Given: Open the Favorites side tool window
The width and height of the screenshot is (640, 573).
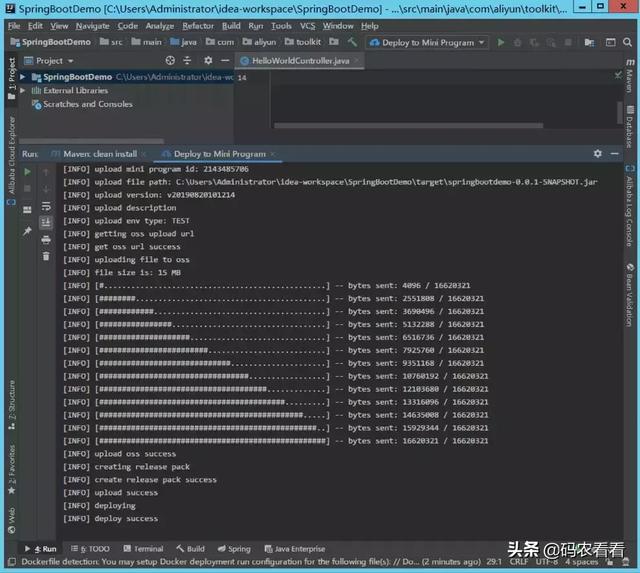Looking at the screenshot, I should coord(11,470).
